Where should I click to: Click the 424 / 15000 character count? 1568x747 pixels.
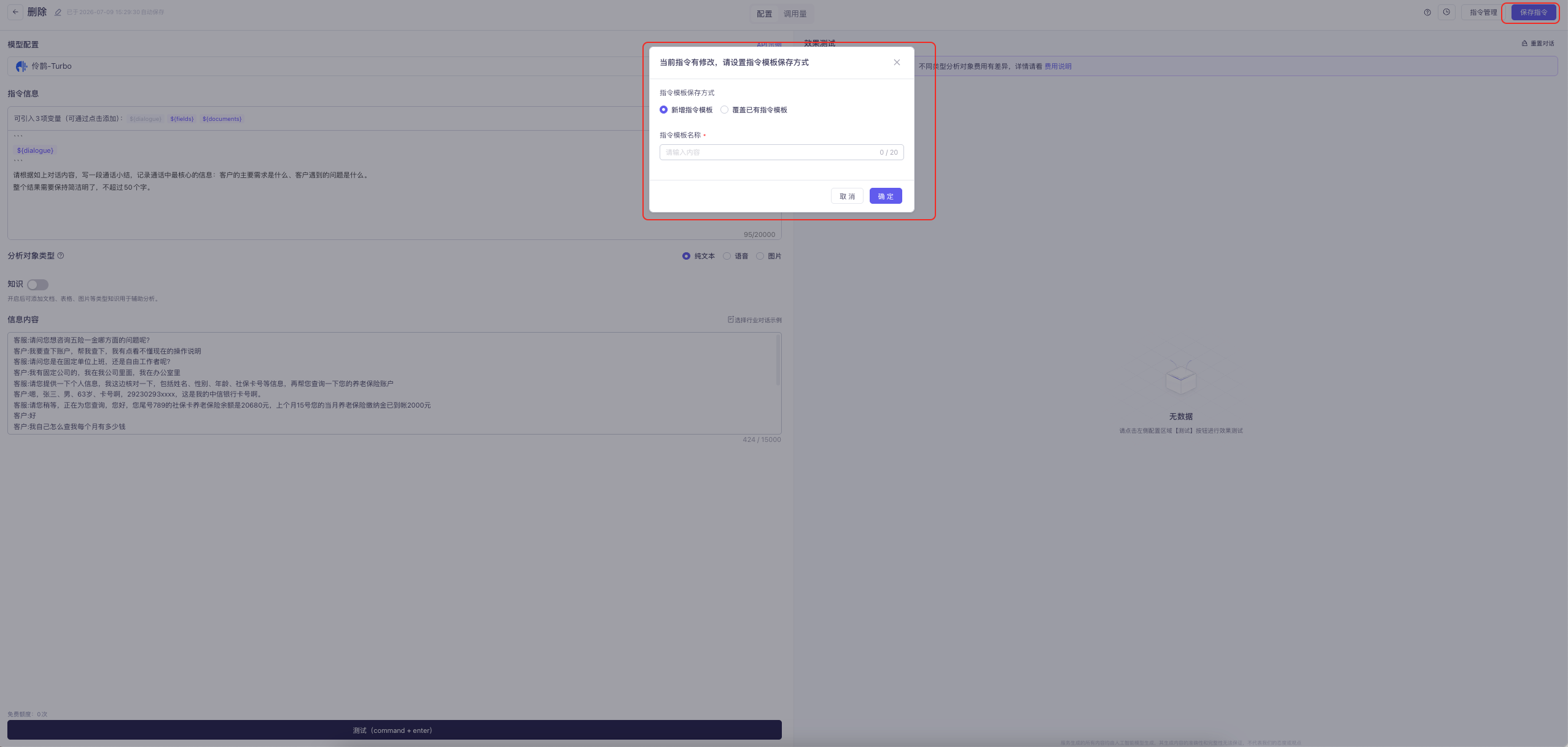coord(762,439)
